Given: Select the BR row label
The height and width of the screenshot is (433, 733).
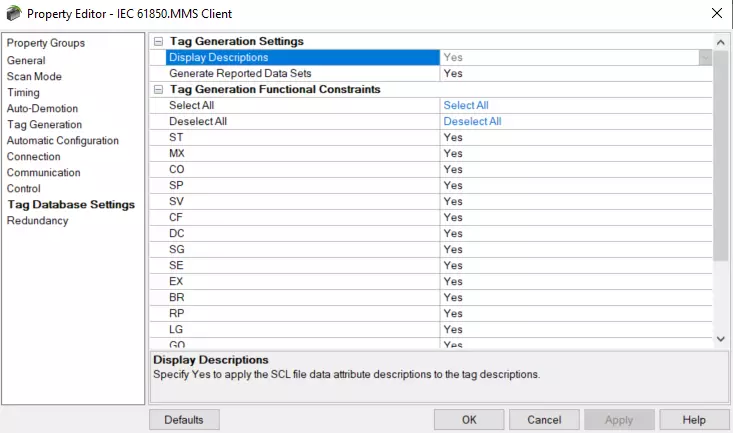Looking at the screenshot, I should point(177,297).
